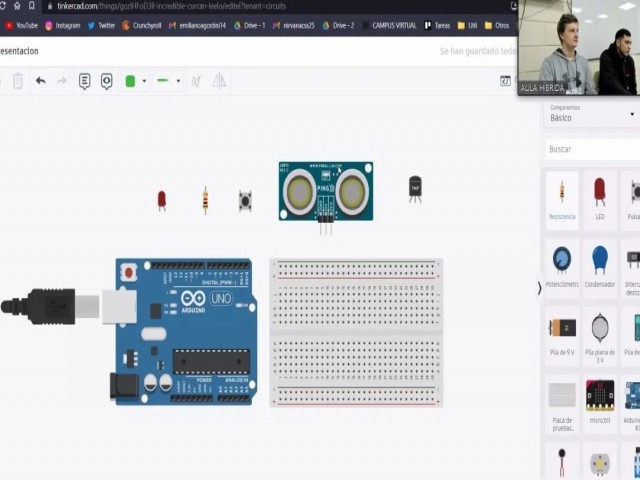This screenshot has width=640, height=480.
Task: Open the Instagram bookmark
Action: tap(62, 25)
